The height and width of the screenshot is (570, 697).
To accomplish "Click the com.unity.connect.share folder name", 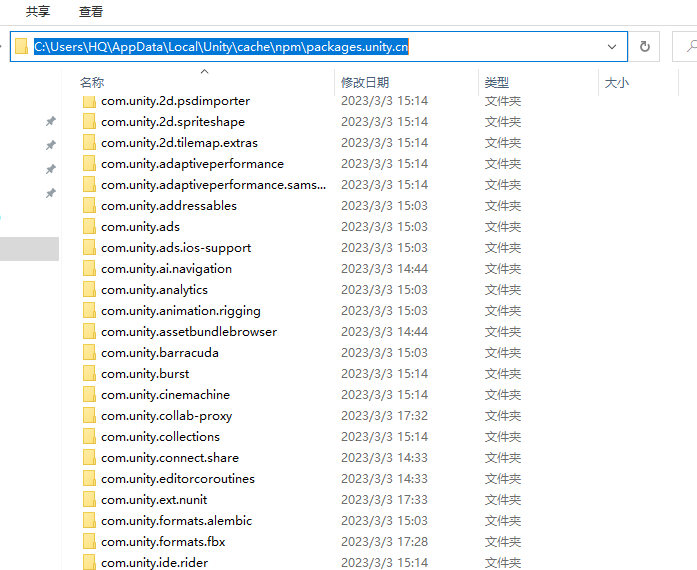I will pyautogui.click(x=170, y=458).
